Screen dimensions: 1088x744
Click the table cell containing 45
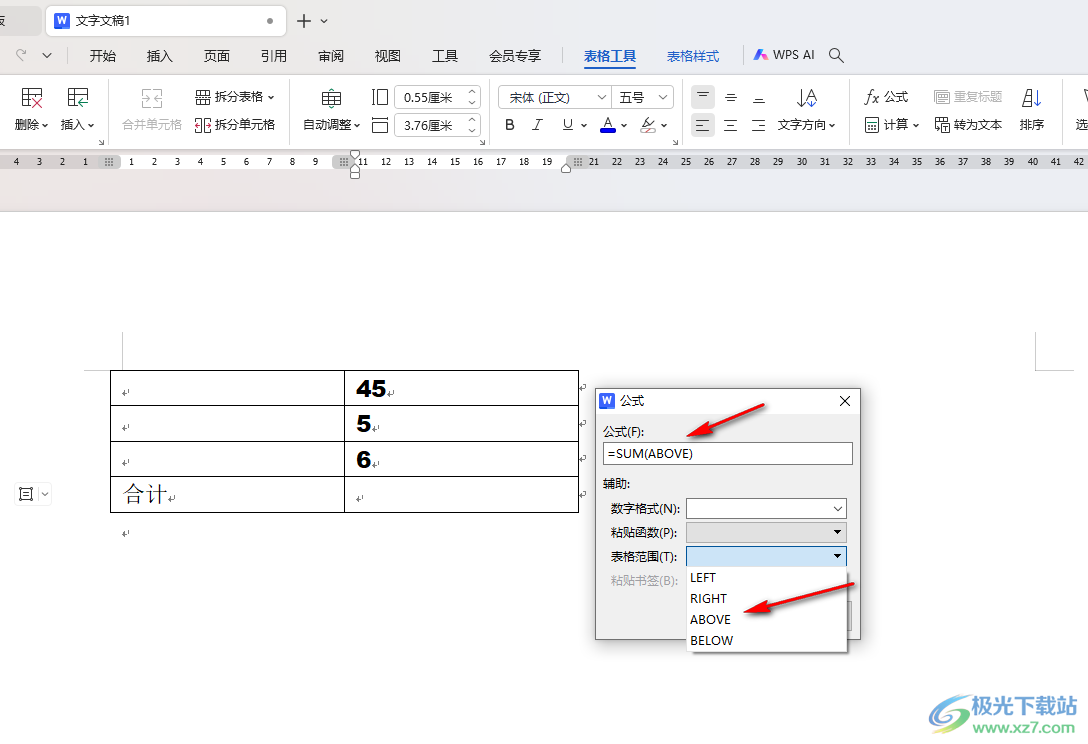[461, 388]
